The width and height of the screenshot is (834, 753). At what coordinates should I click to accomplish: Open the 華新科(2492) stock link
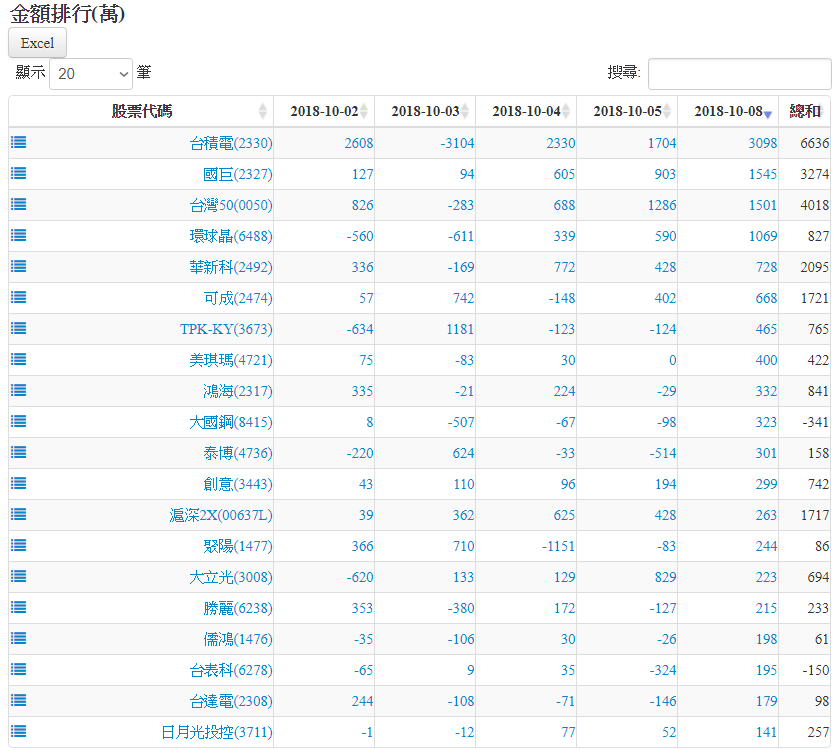coord(231,267)
